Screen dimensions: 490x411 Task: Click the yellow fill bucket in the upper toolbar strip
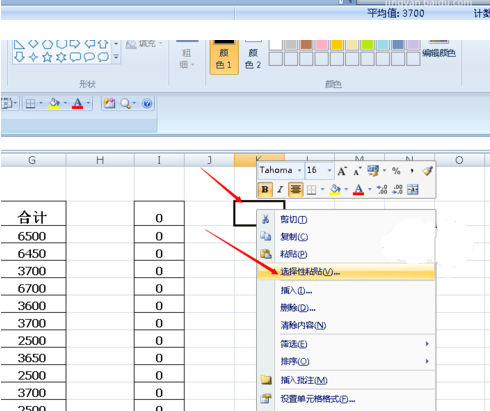click(54, 104)
